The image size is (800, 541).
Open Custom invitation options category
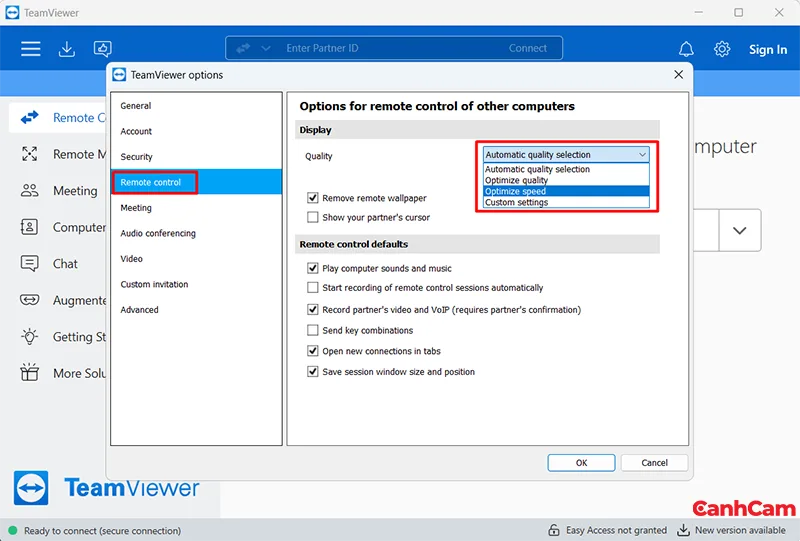pos(196,284)
